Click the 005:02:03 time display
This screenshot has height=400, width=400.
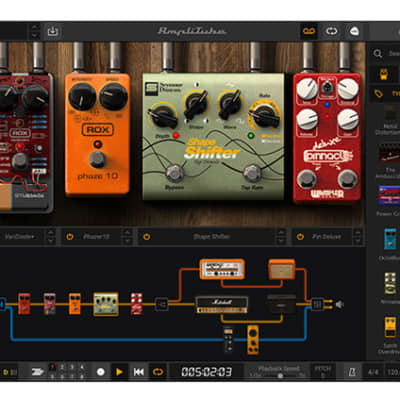pyautogui.click(x=207, y=372)
